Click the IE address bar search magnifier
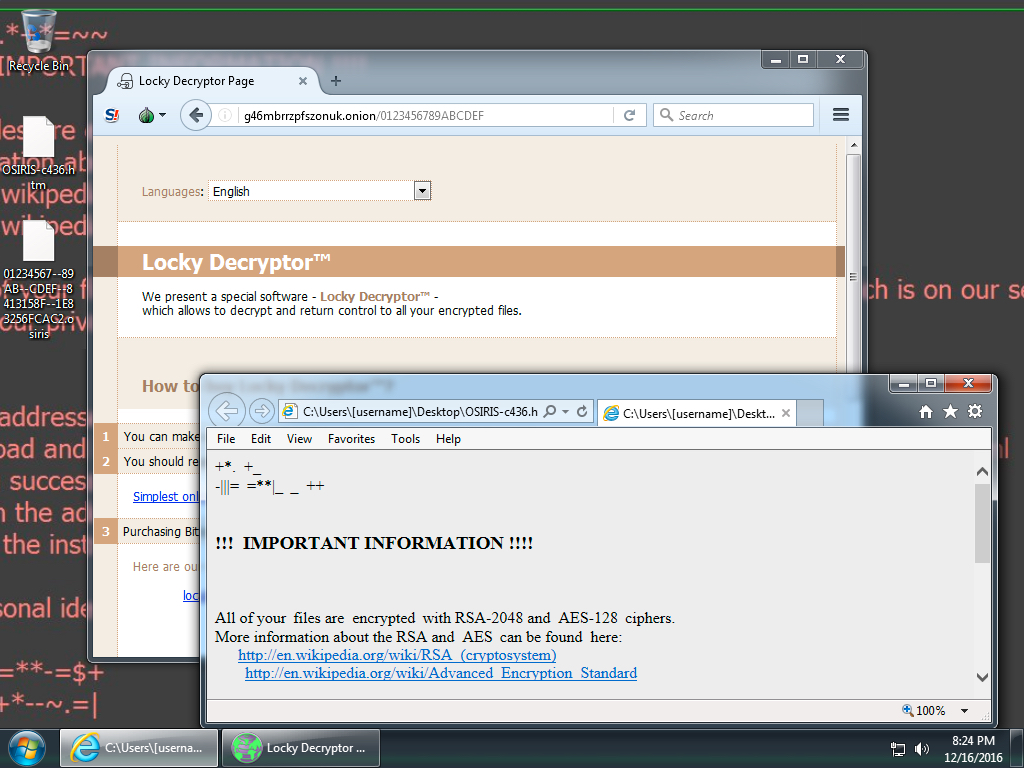 pos(550,411)
